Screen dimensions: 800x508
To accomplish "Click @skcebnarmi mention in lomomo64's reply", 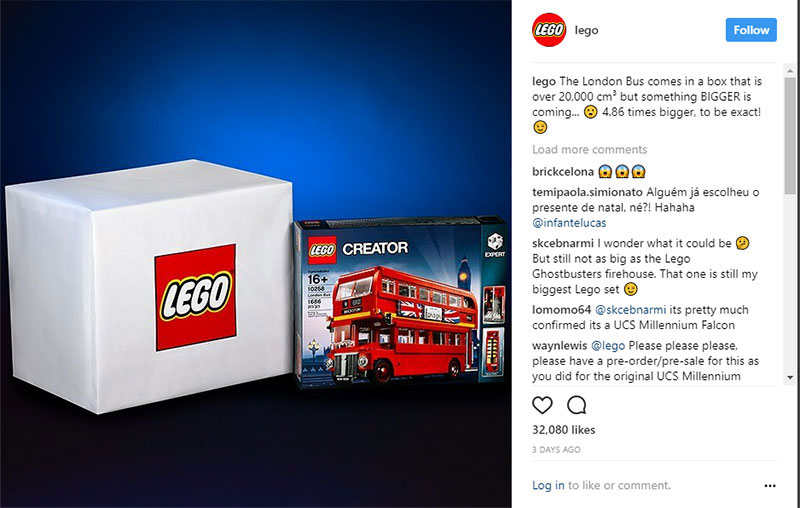I will tap(631, 310).
